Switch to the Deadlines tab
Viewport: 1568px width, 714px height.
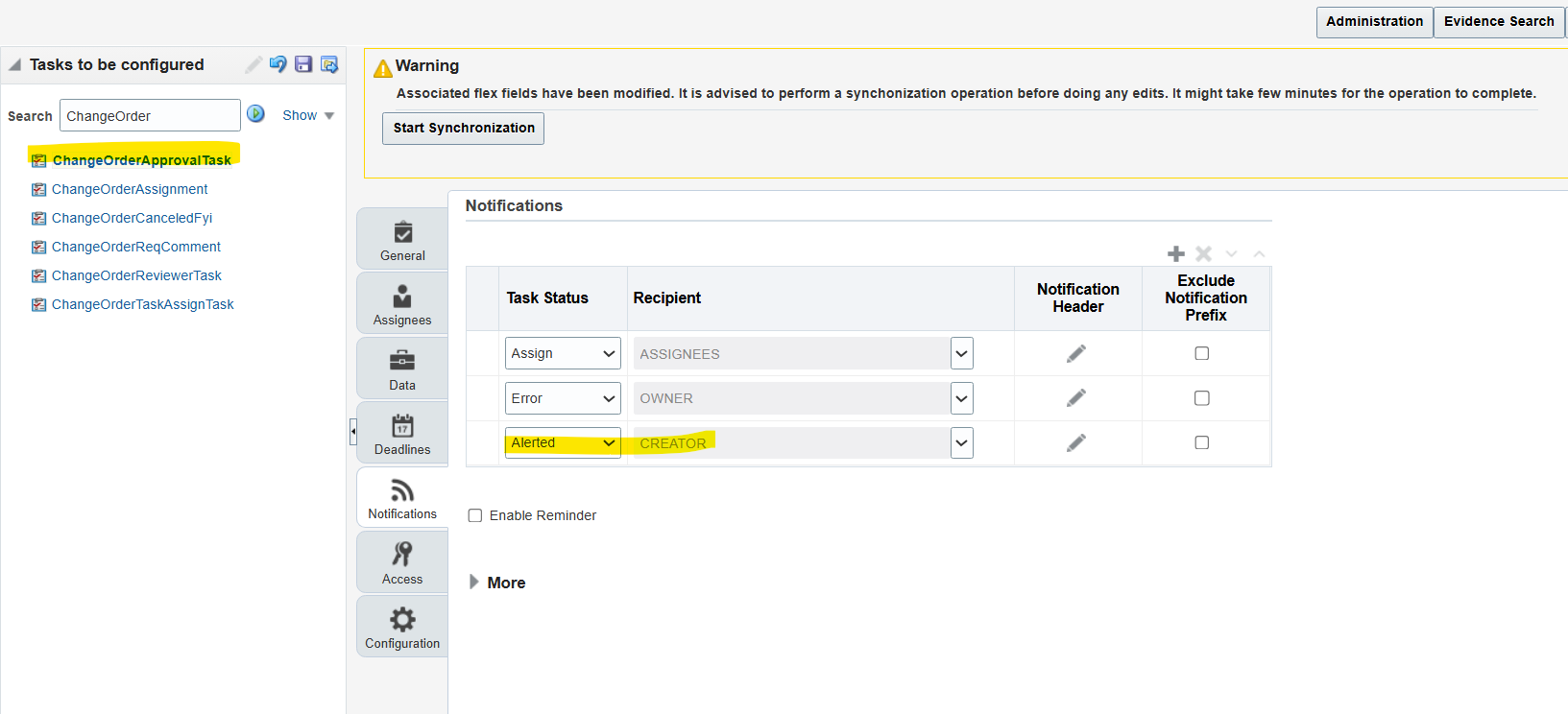click(402, 434)
